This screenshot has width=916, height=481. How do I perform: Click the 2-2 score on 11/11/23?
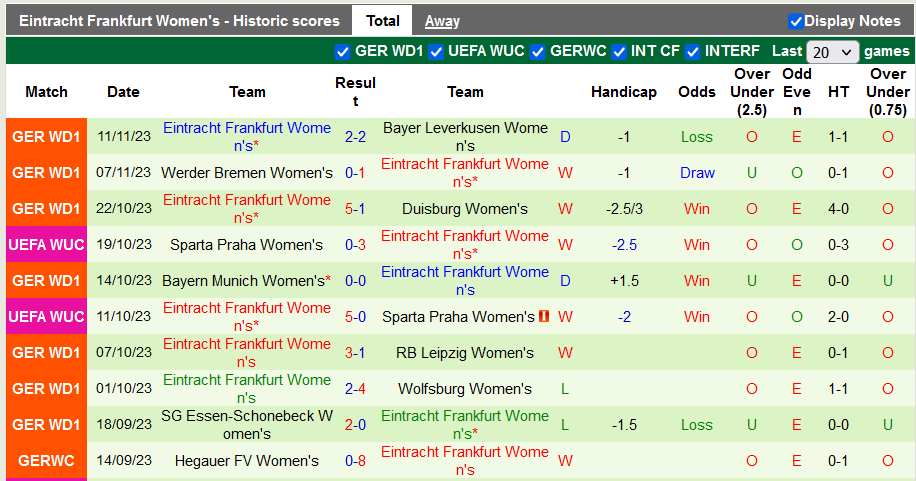tap(355, 137)
